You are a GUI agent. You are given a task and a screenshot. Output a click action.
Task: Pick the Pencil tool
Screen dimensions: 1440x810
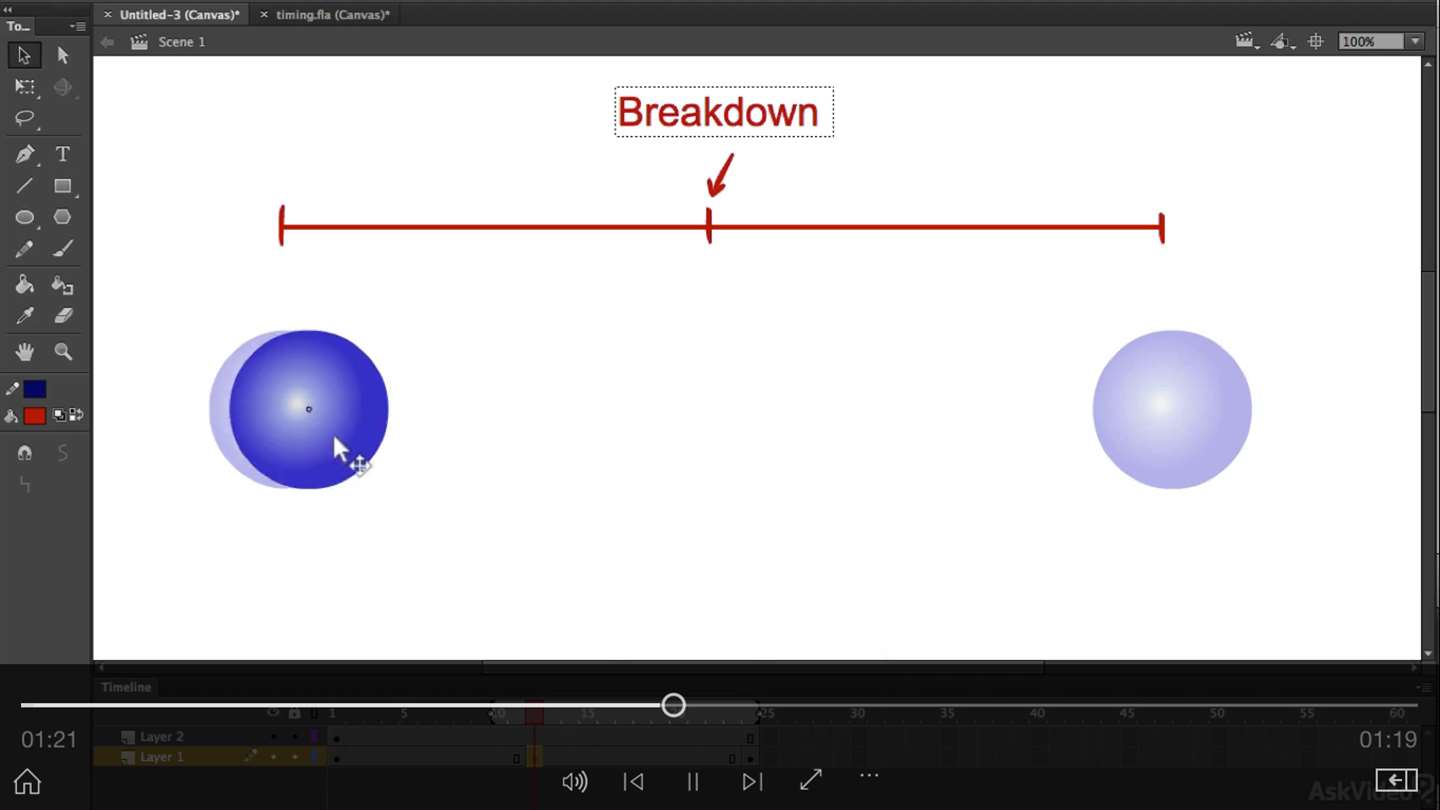pyautogui.click(x=24, y=249)
